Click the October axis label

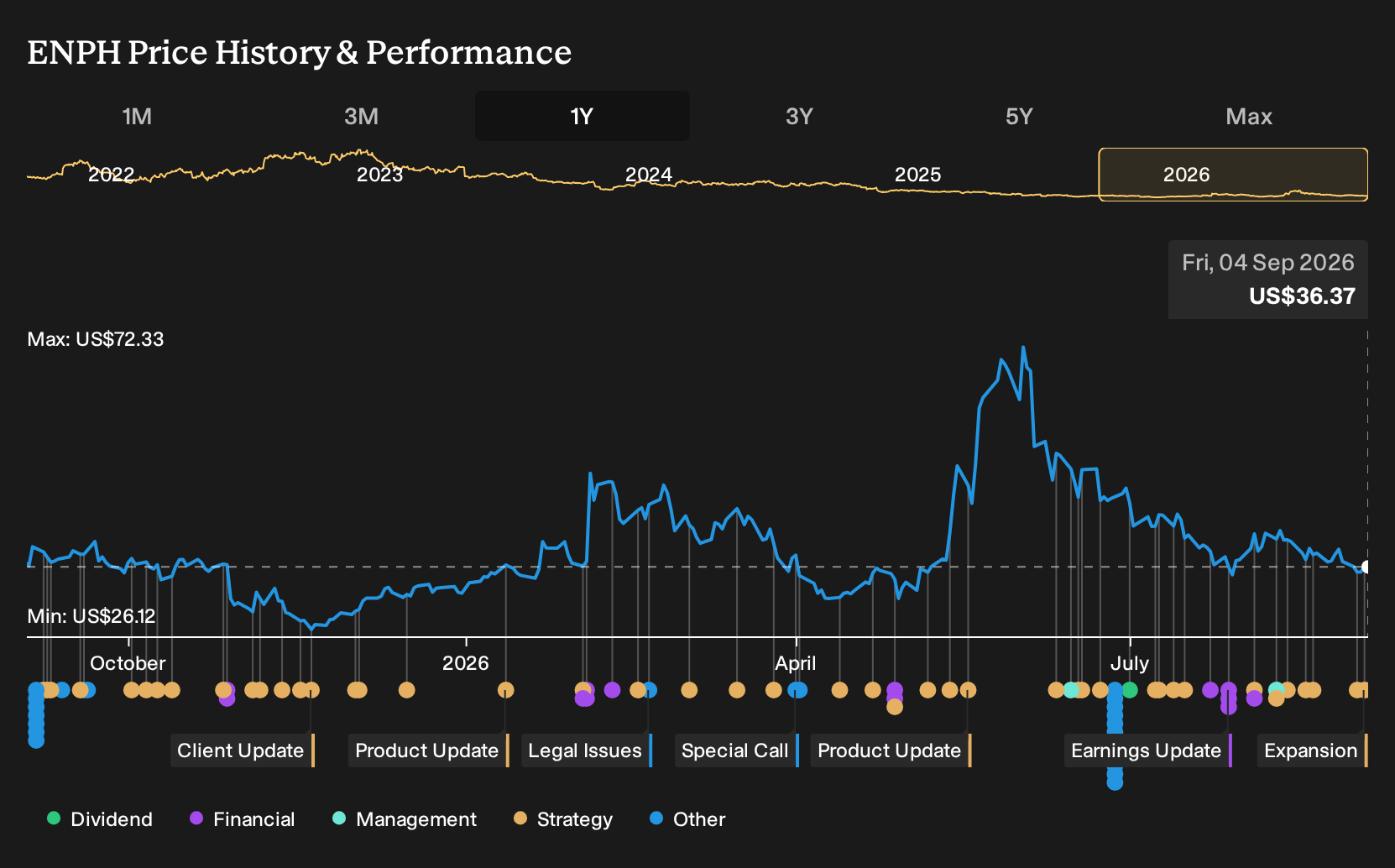pyautogui.click(x=128, y=663)
